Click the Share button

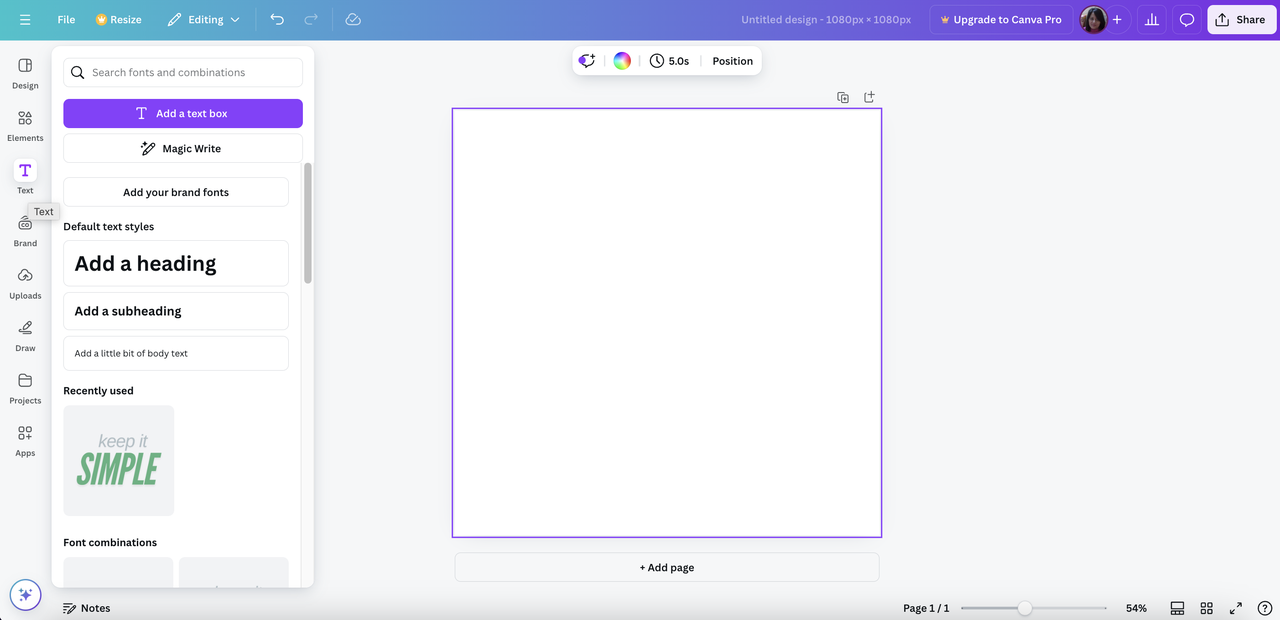pyautogui.click(x=1241, y=20)
